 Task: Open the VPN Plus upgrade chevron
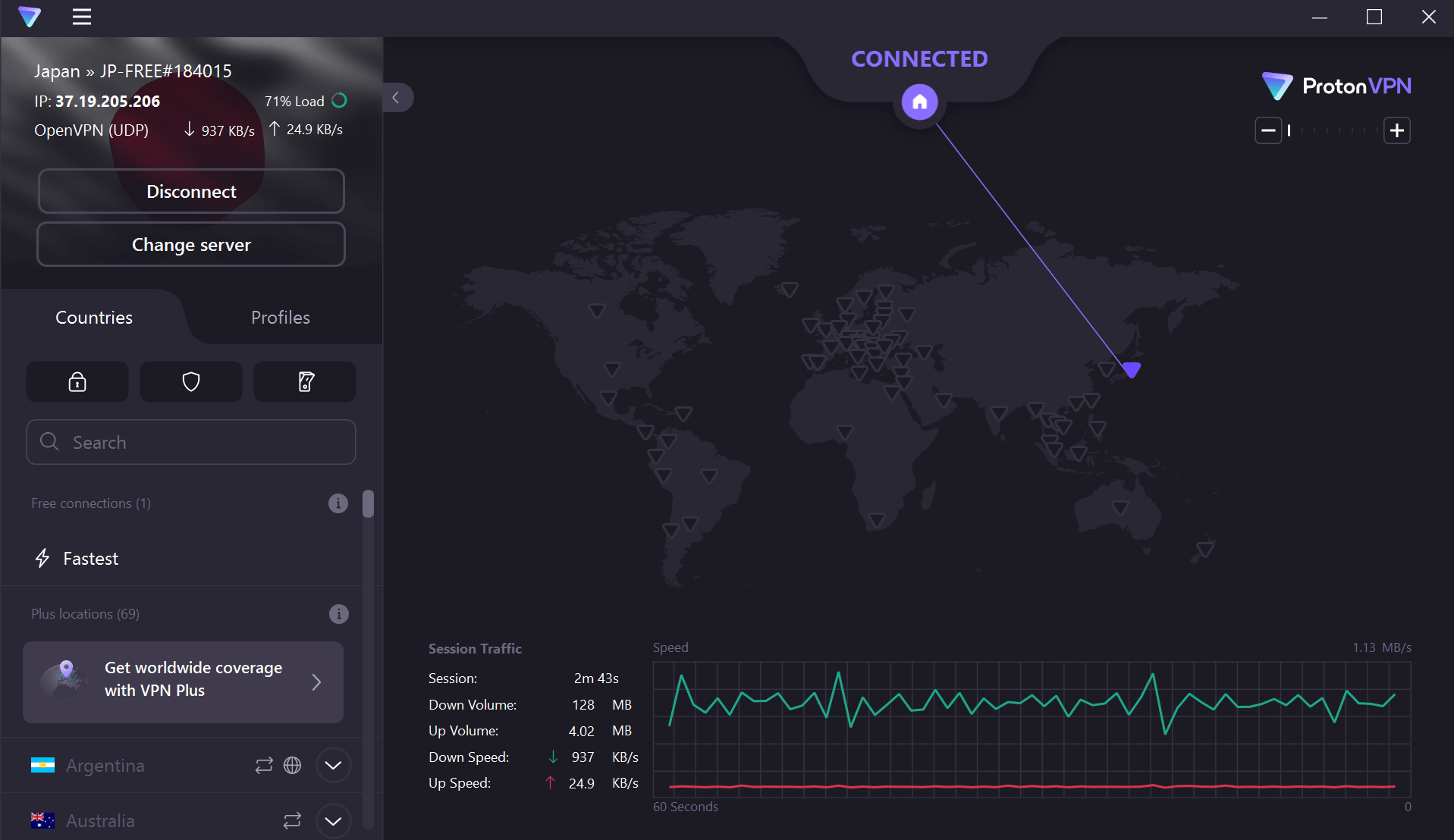(x=316, y=682)
